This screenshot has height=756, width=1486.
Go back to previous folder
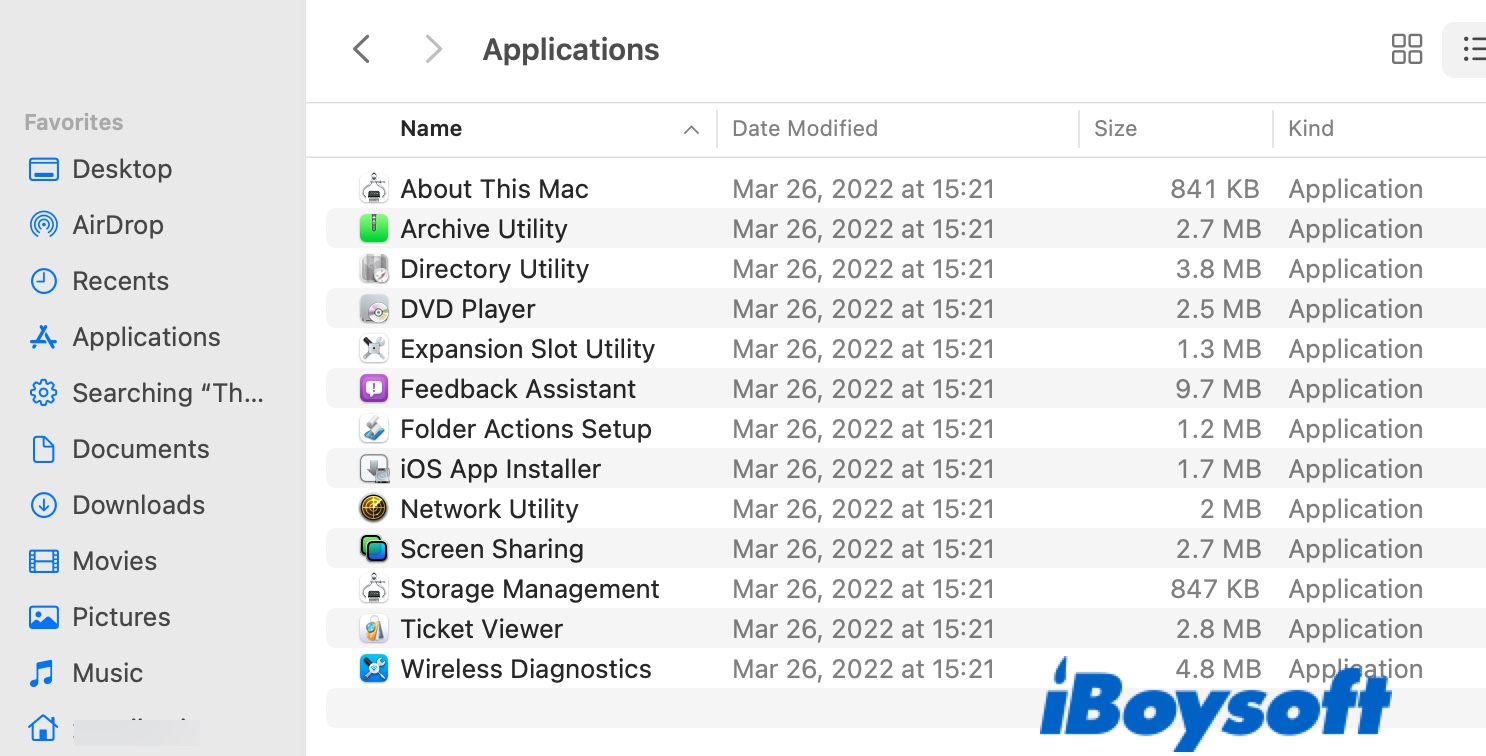coord(362,49)
